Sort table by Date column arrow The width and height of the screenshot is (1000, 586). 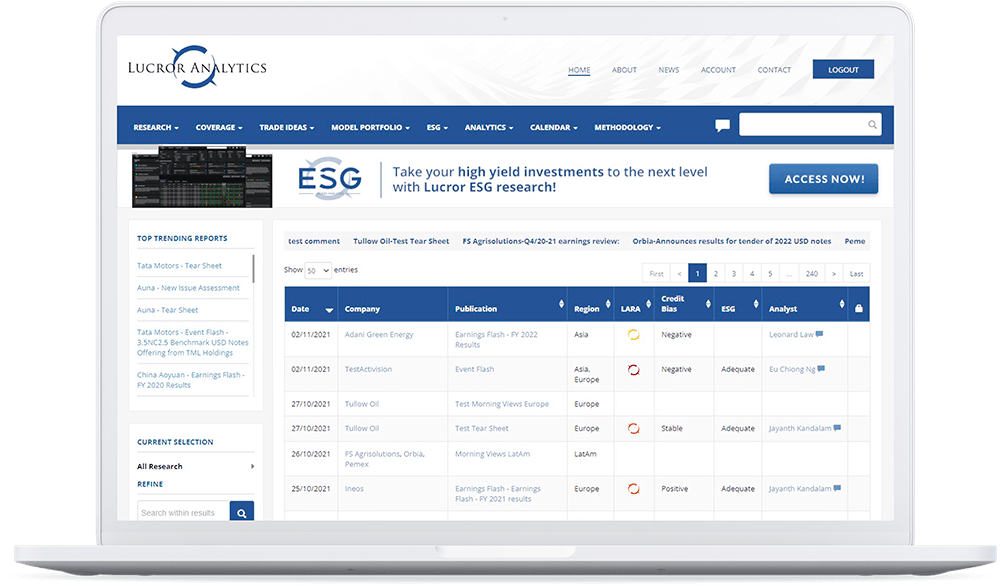[x=329, y=310]
